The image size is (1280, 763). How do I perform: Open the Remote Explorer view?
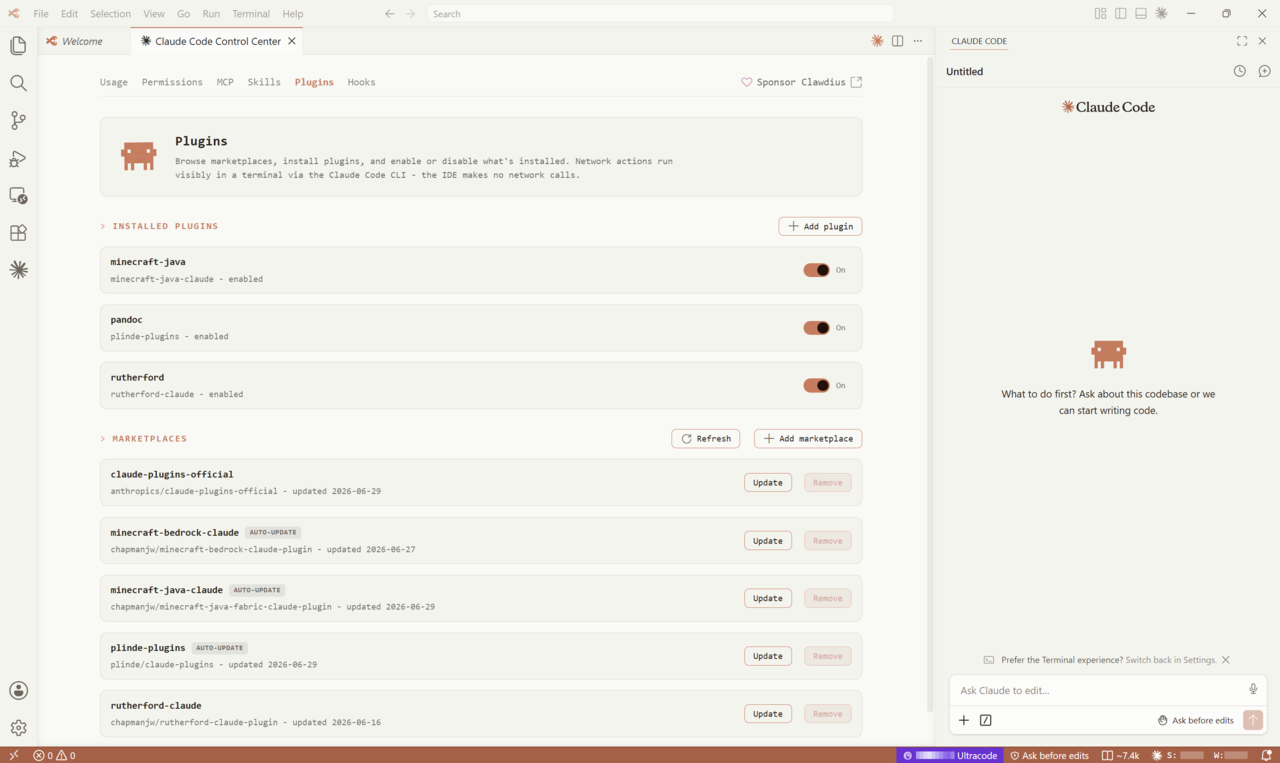(x=18, y=195)
